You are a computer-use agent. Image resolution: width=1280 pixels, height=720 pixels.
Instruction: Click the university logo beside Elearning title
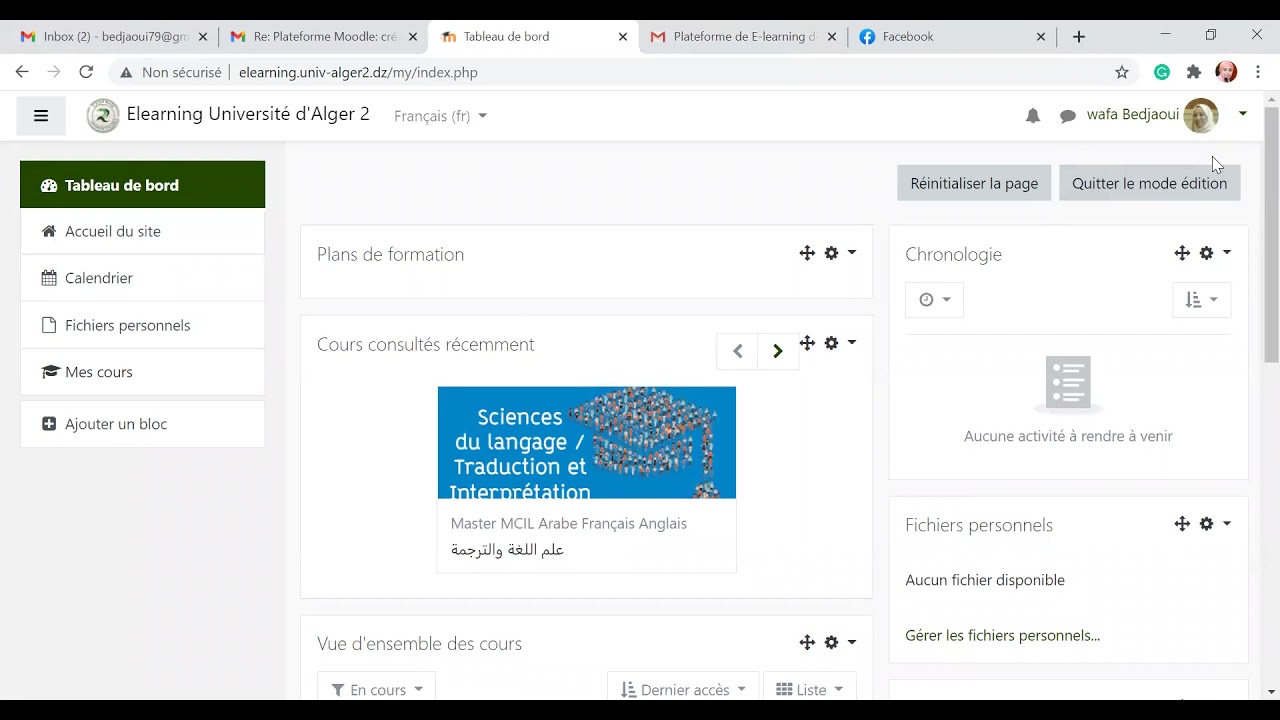pos(102,116)
